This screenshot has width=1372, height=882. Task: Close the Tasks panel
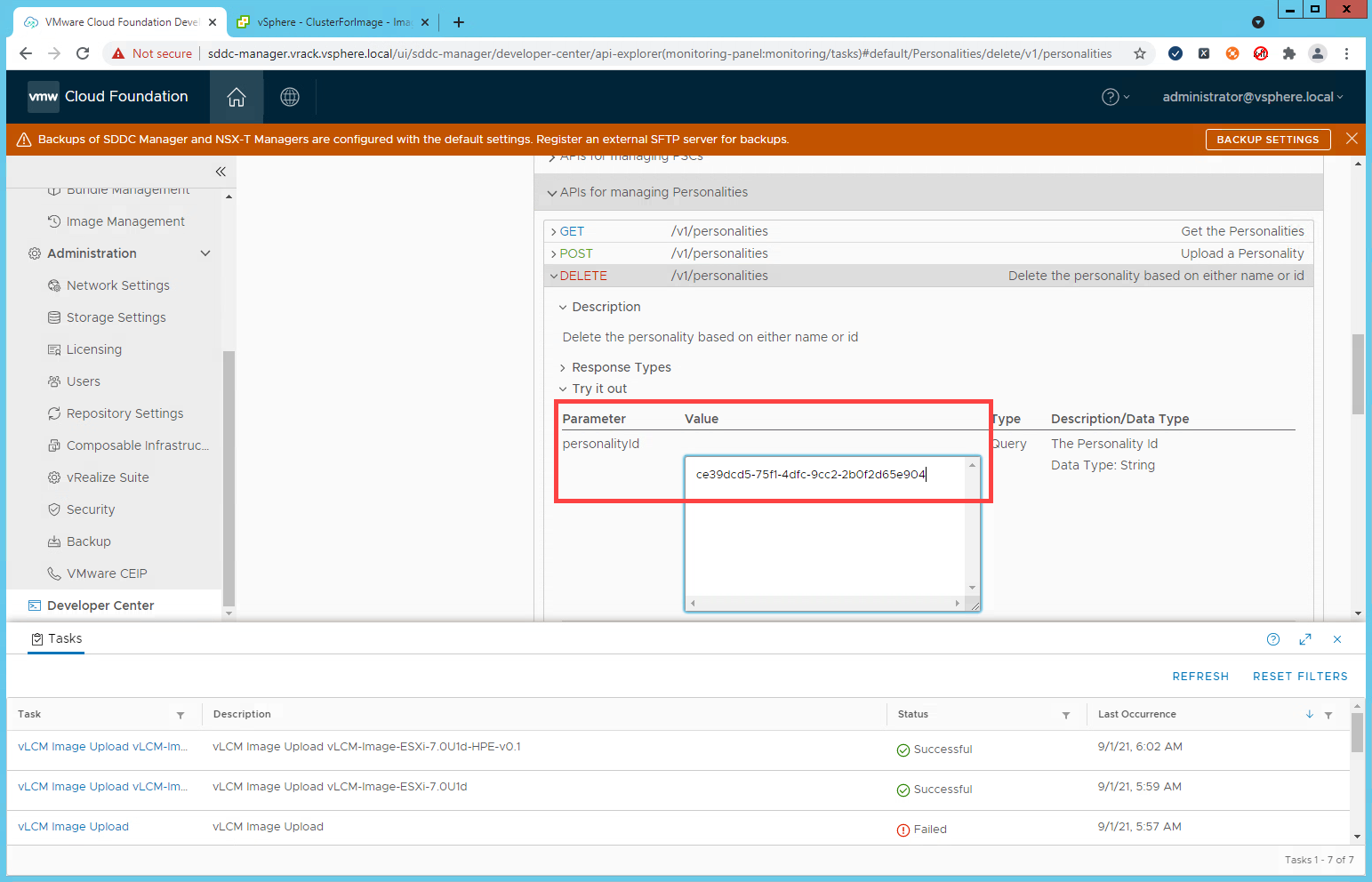pos(1337,639)
